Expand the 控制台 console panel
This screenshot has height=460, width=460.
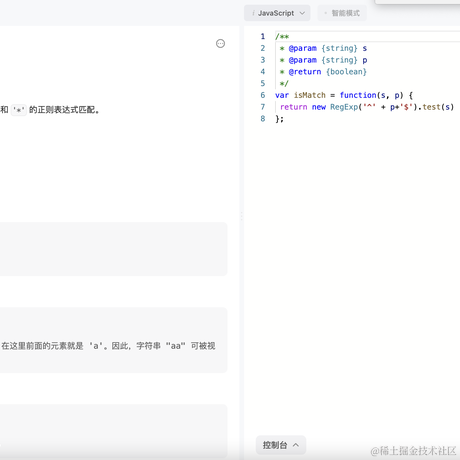[281, 445]
